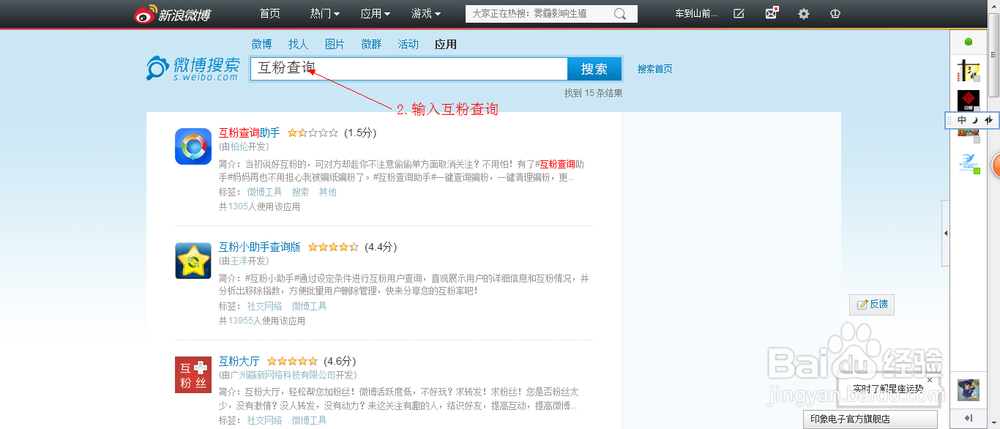Open developer 柏伦 link
Viewport: 1000px width, 429px height.
click(239, 147)
